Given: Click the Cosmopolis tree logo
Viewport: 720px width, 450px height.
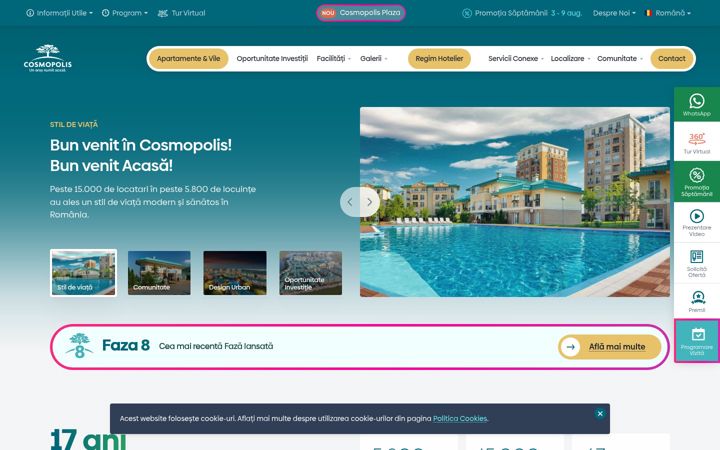Looking at the screenshot, I should point(48,58).
